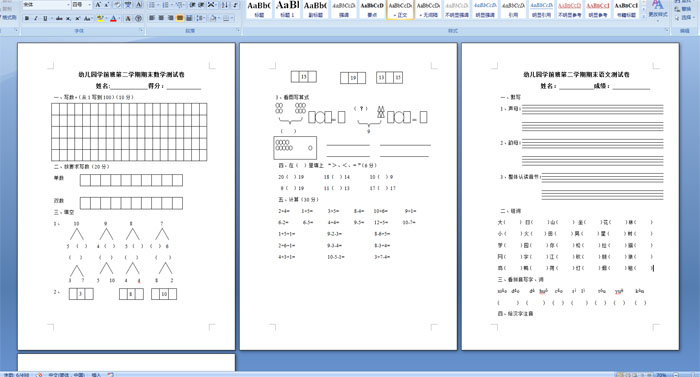The image size is (700, 377).
Task: Click the third page thumbnail 语文测试卷
Action: [x=570, y=197]
